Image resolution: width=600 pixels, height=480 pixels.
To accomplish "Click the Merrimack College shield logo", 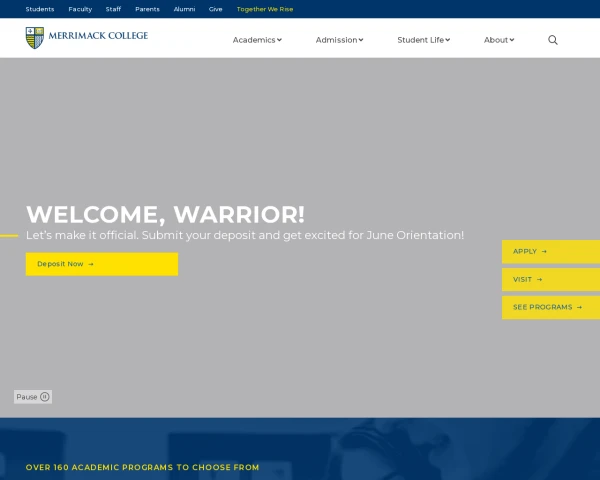I will [35, 38].
